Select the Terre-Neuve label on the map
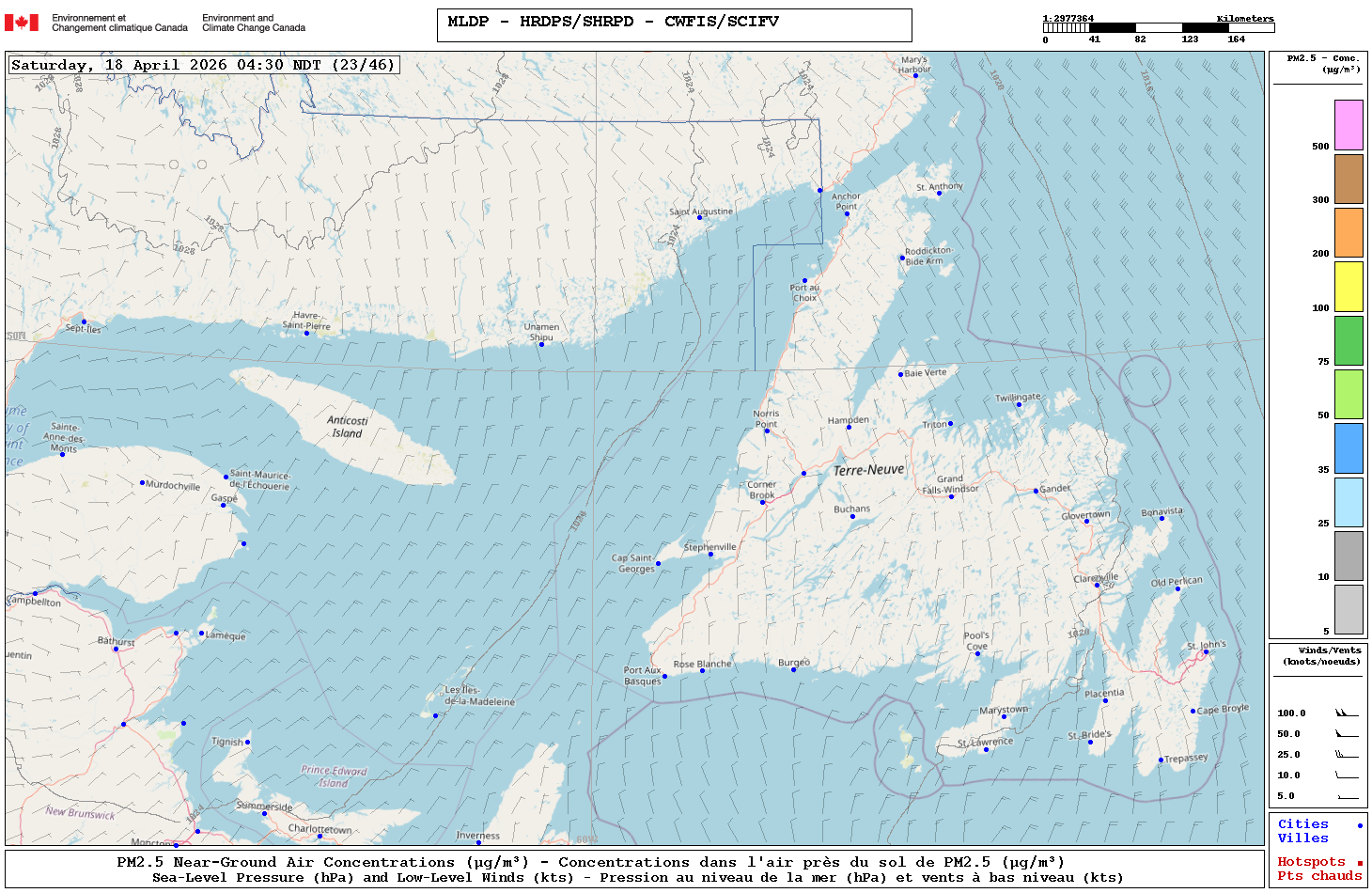The image size is (1372, 893). pyautogui.click(x=868, y=470)
